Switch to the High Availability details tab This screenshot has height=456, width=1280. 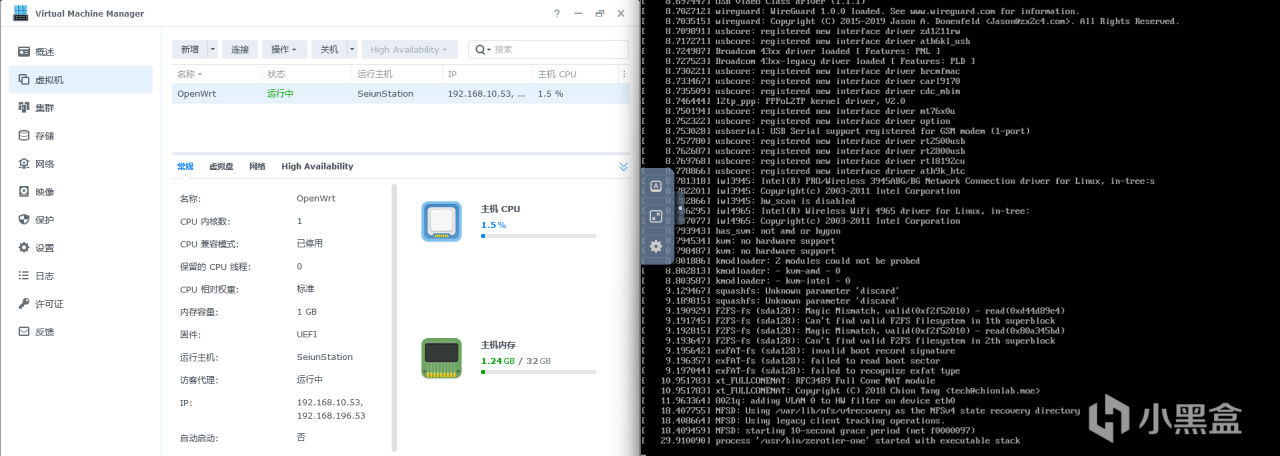click(317, 166)
